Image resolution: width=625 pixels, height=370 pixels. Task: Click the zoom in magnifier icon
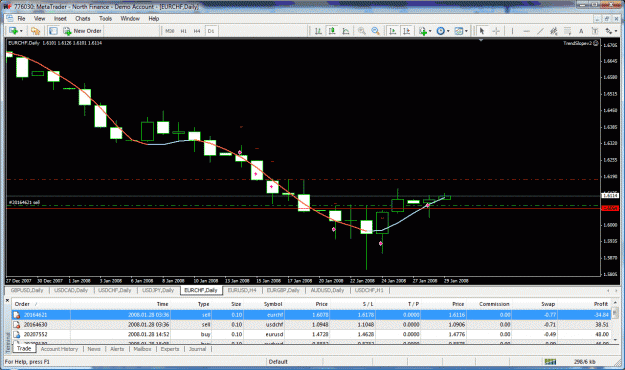point(362,31)
